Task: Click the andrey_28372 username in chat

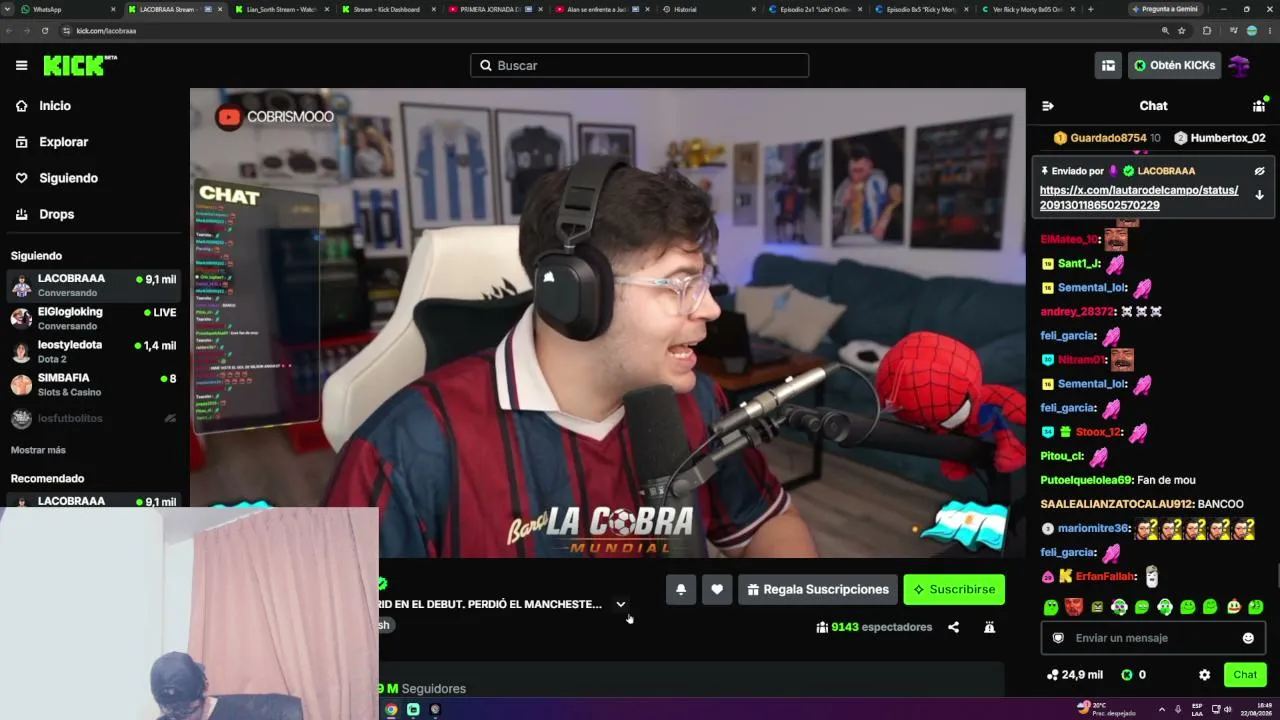Action: coord(1076,312)
